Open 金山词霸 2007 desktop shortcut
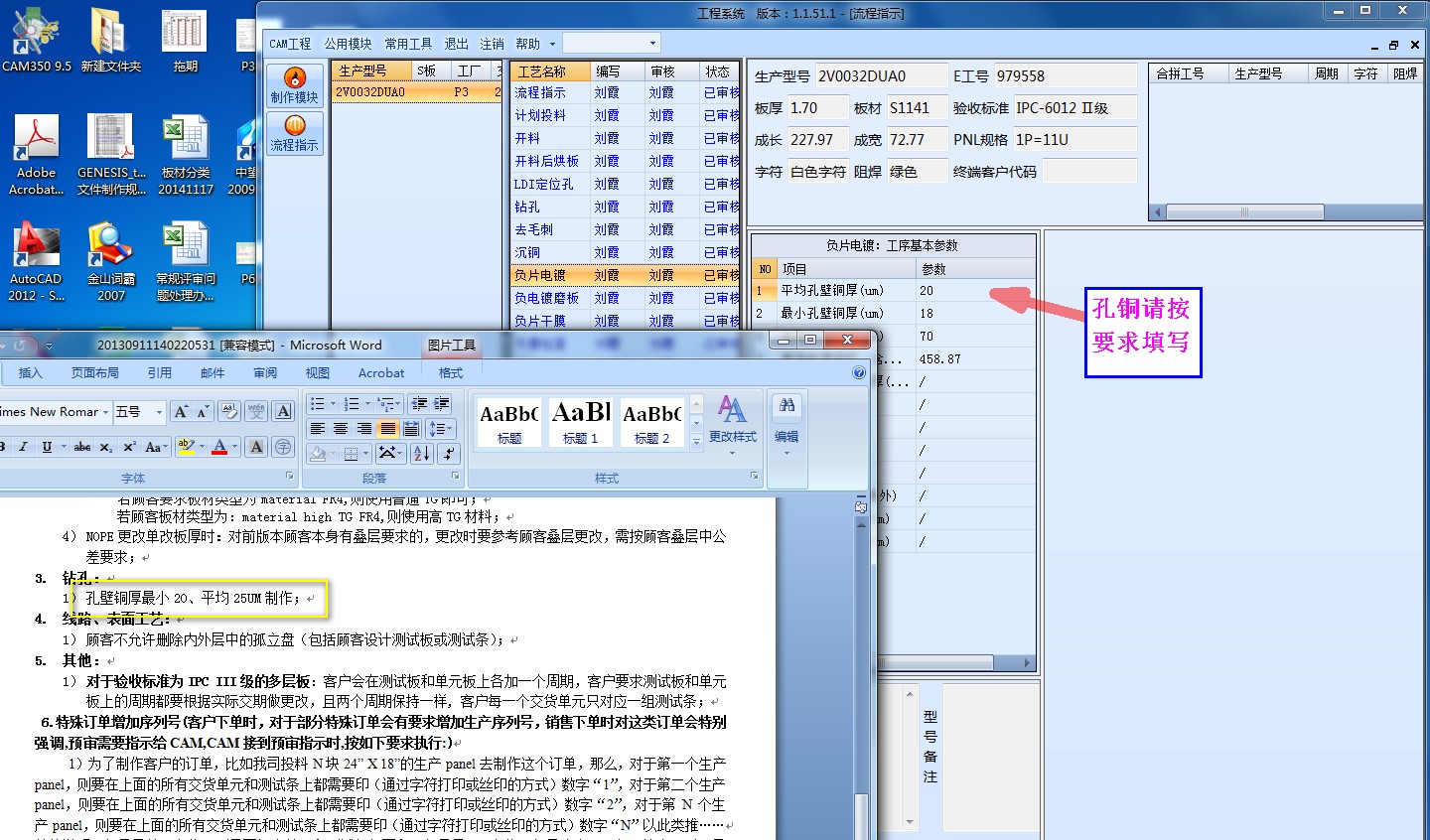This screenshot has height=840, width=1430. tap(111, 261)
